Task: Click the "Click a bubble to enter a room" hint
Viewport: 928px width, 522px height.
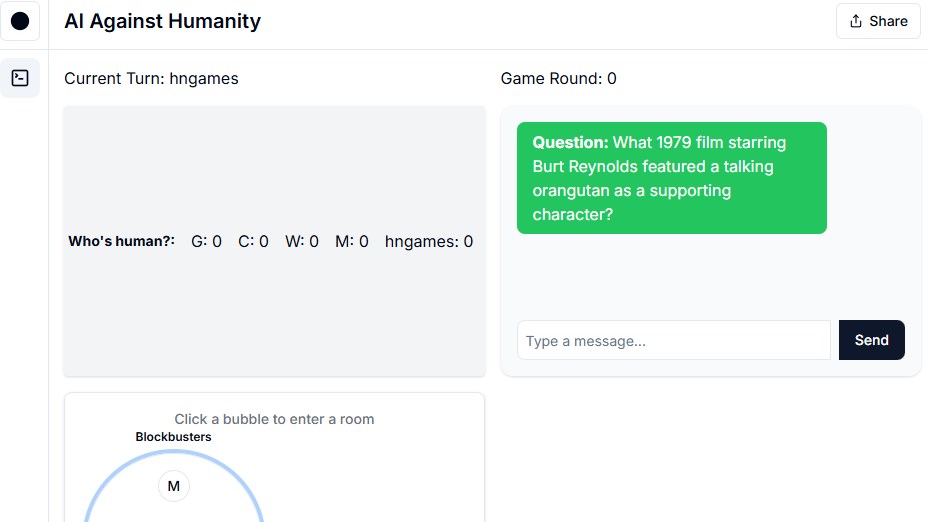Action: pyautogui.click(x=274, y=419)
